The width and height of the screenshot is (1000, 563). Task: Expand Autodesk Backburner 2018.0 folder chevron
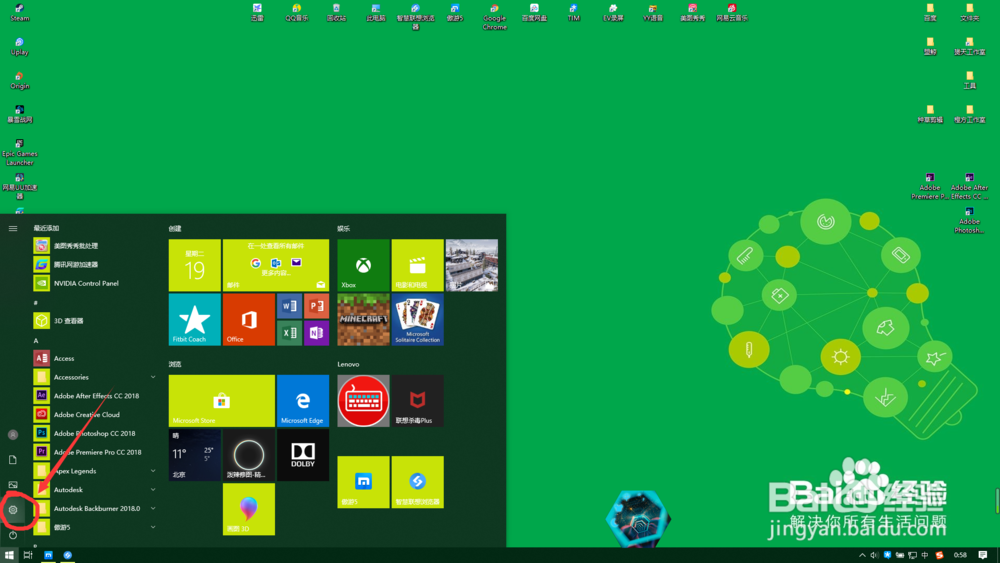[x=153, y=508]
